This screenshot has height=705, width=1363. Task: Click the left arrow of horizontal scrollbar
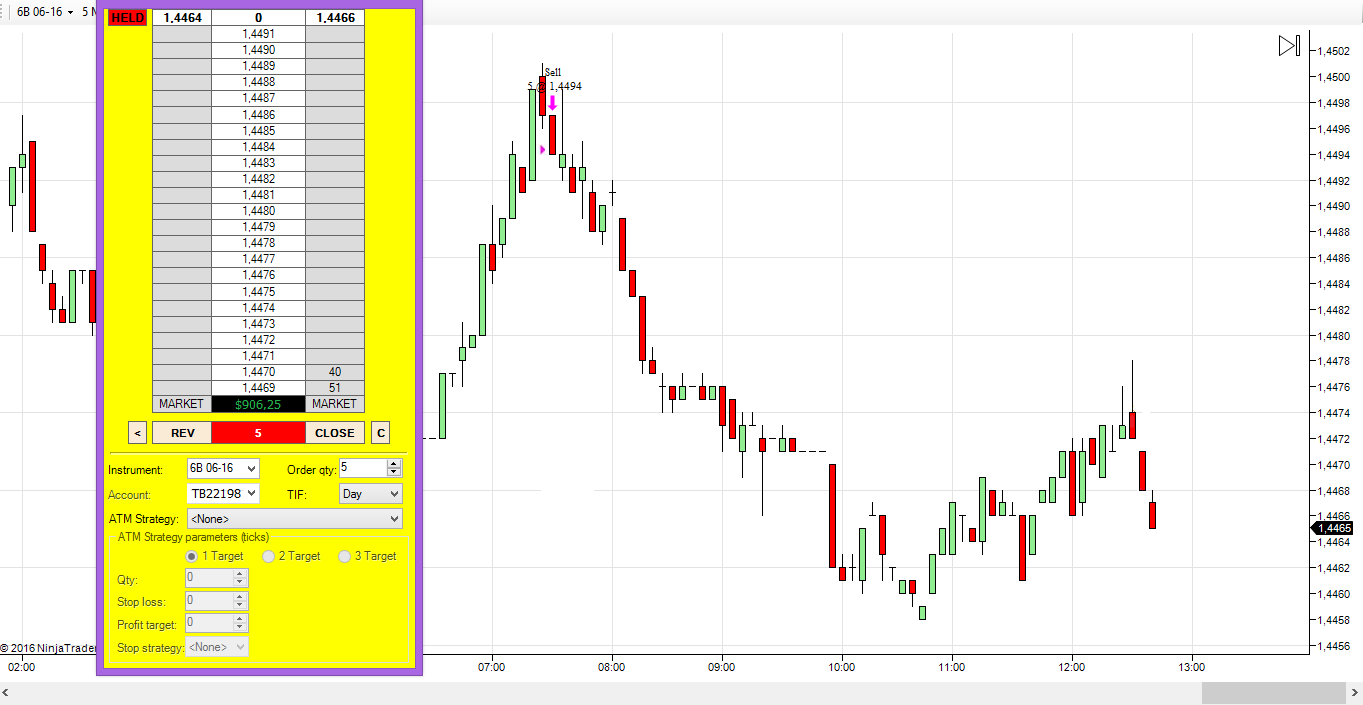[x=7, y=694]
